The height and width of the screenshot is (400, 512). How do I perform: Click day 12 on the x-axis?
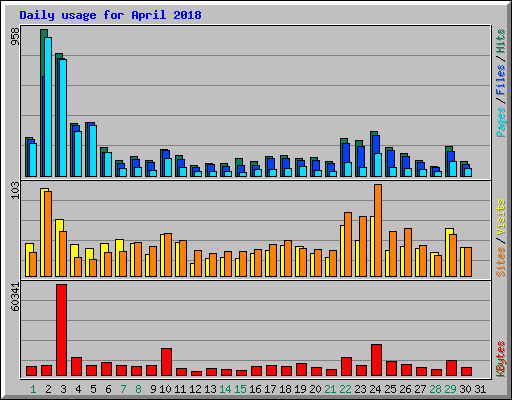[x=195, y=389]
